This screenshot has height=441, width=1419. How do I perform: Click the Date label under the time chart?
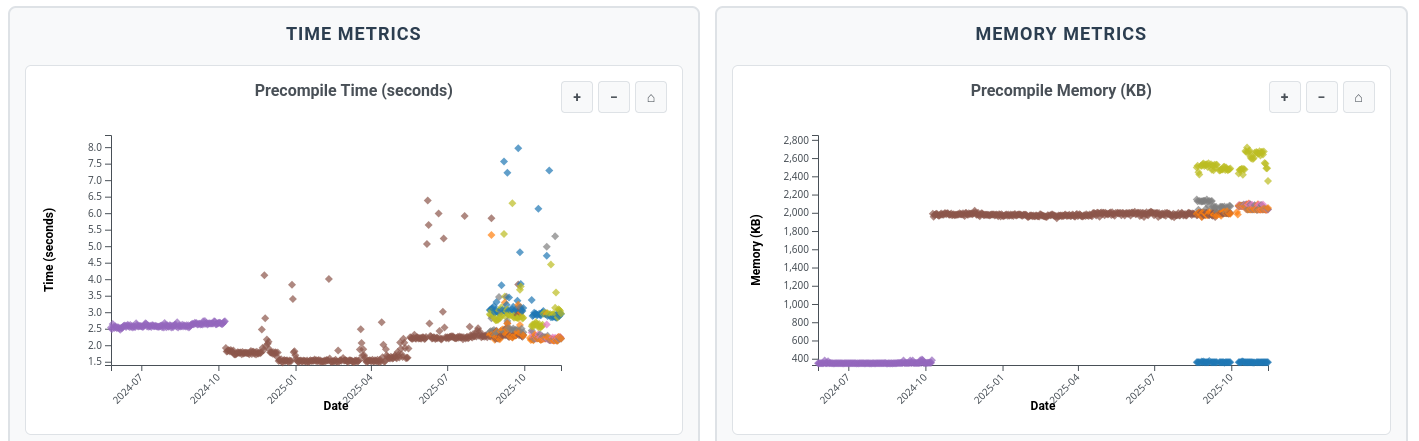tap(336, 406)
